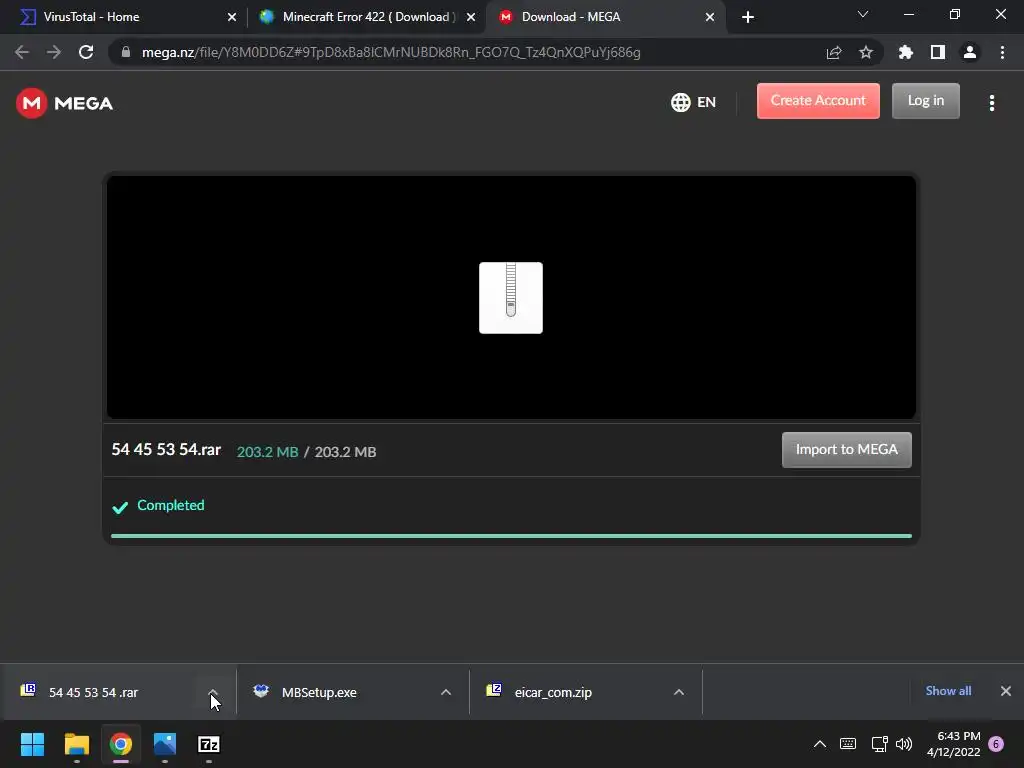Open volume control tray icon
1024x768 pixels.
[x=904, y=744]
